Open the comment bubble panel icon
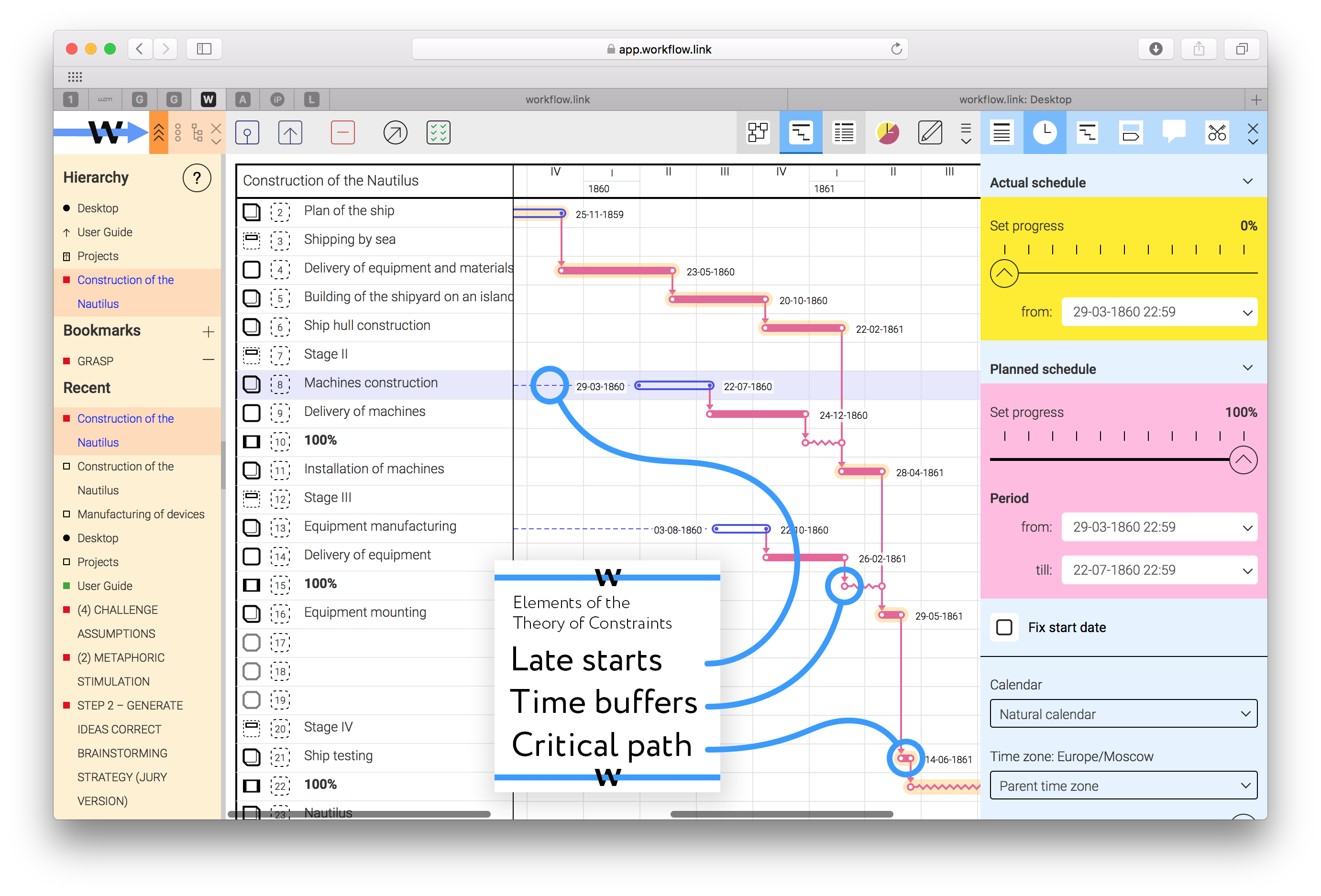The height and width of the screenshot is (896, 1321). point(1174,132)
